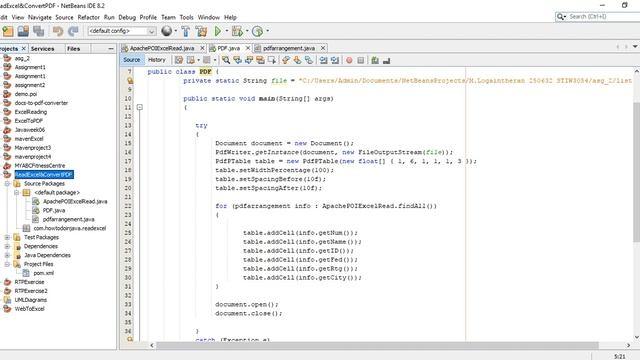Open the dropdown arrow beside Run Project
Image resolution: width=640 pixels, height=360 pixels.
[x=227, y=31]
